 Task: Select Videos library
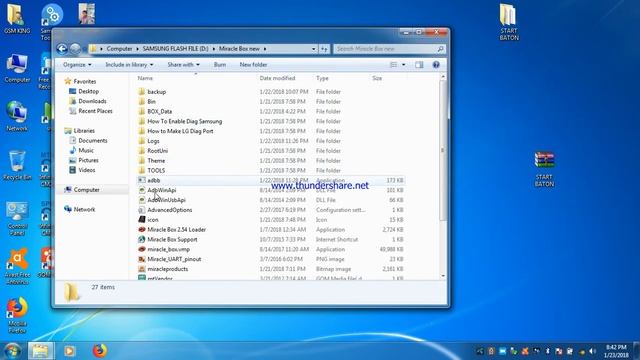(87, 170)
